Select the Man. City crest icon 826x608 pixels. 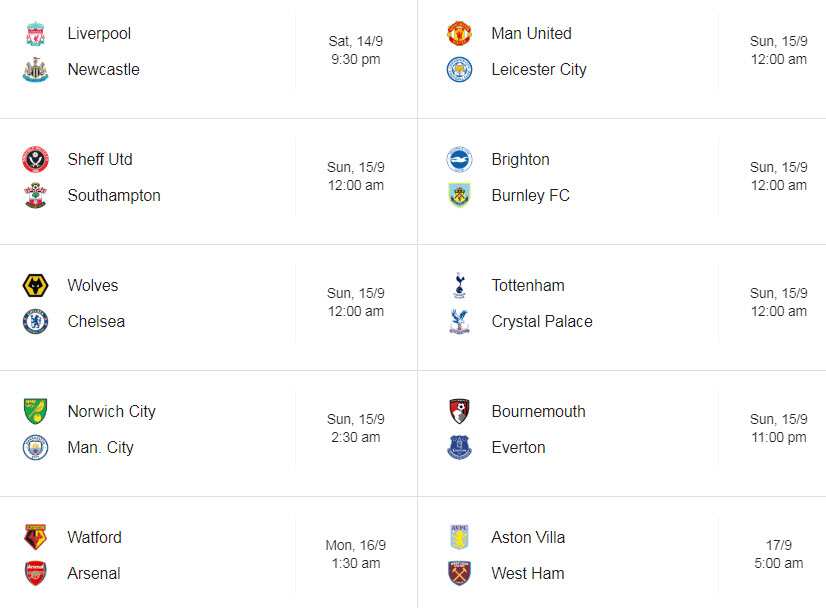(35, 447)
